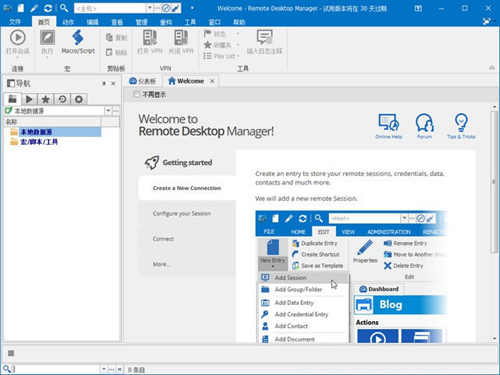Open the quick access toolbar customize arrow

coord(192,8)
